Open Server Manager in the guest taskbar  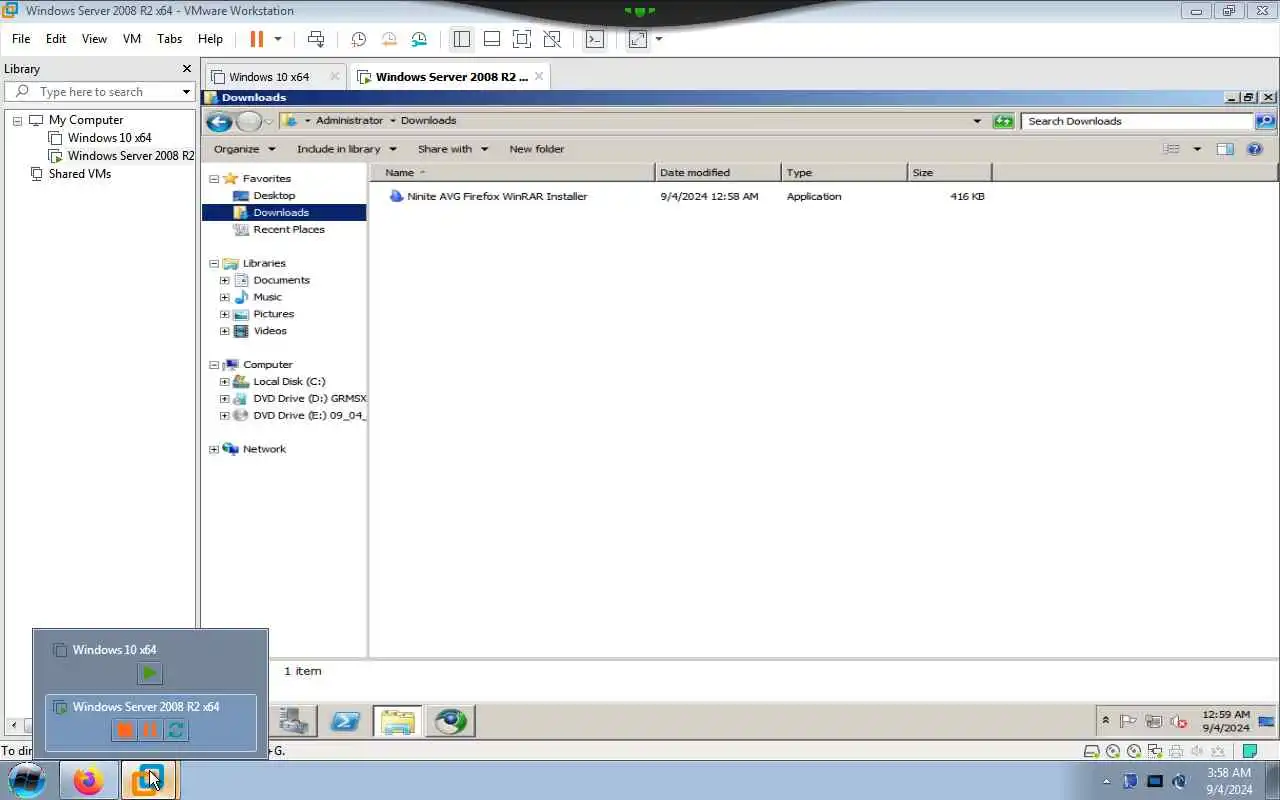coord(293,721)
